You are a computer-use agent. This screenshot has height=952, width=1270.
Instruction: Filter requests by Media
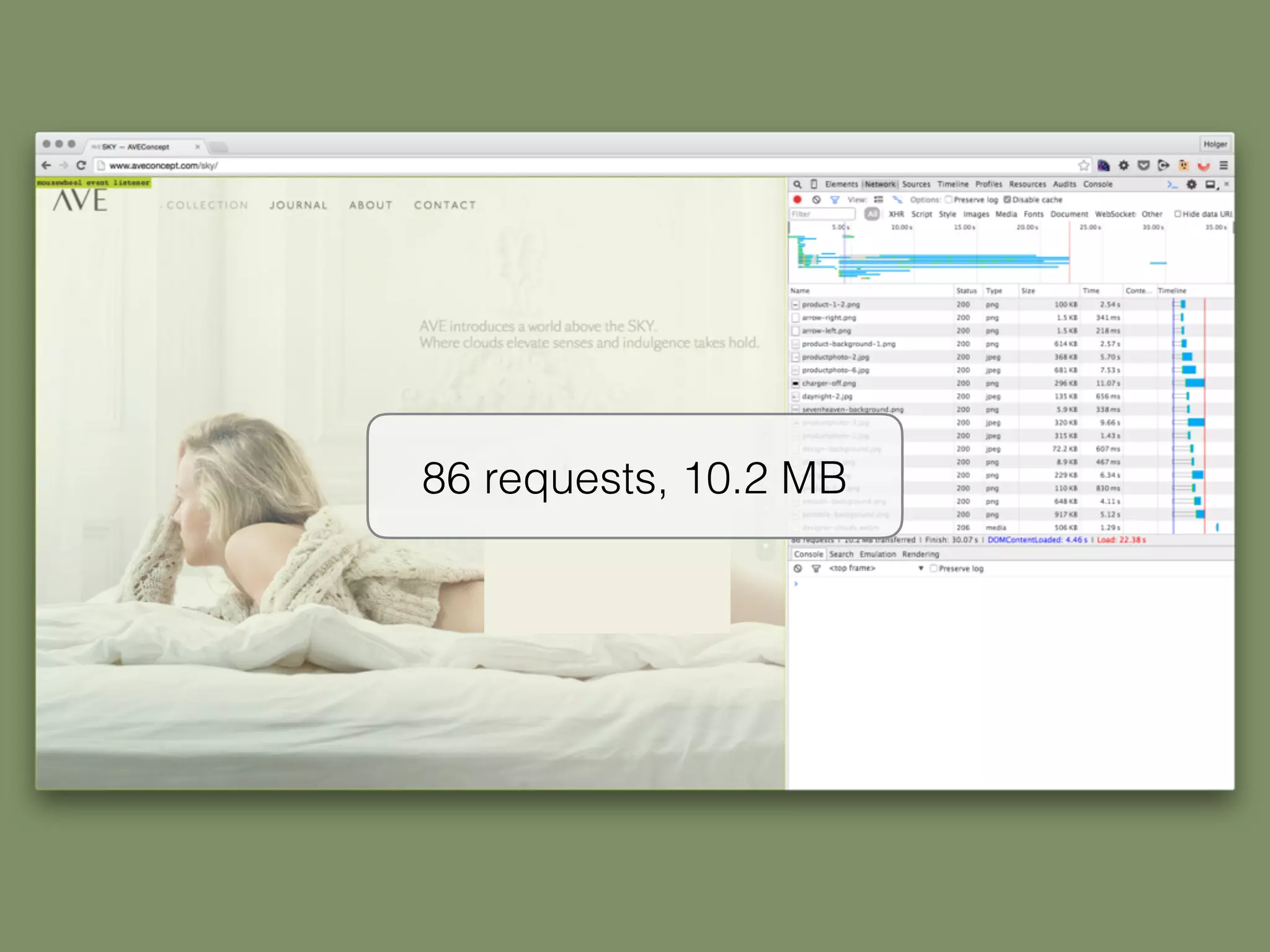[x=1006, y=214]
